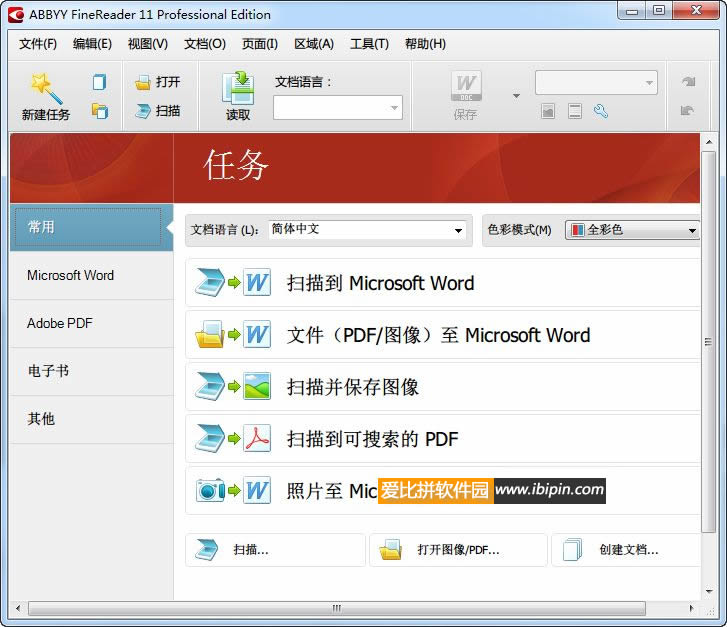Screen dimensions: 727x627
Task: Open the 帮助(H) menu
Action: (x=425, y=44)
